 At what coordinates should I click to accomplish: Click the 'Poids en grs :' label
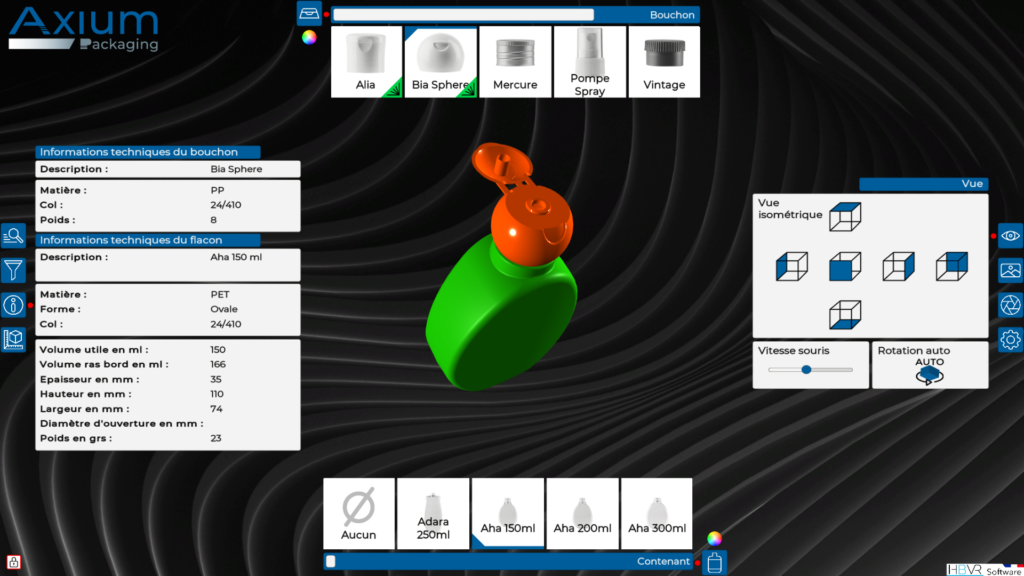coord(76,438)
